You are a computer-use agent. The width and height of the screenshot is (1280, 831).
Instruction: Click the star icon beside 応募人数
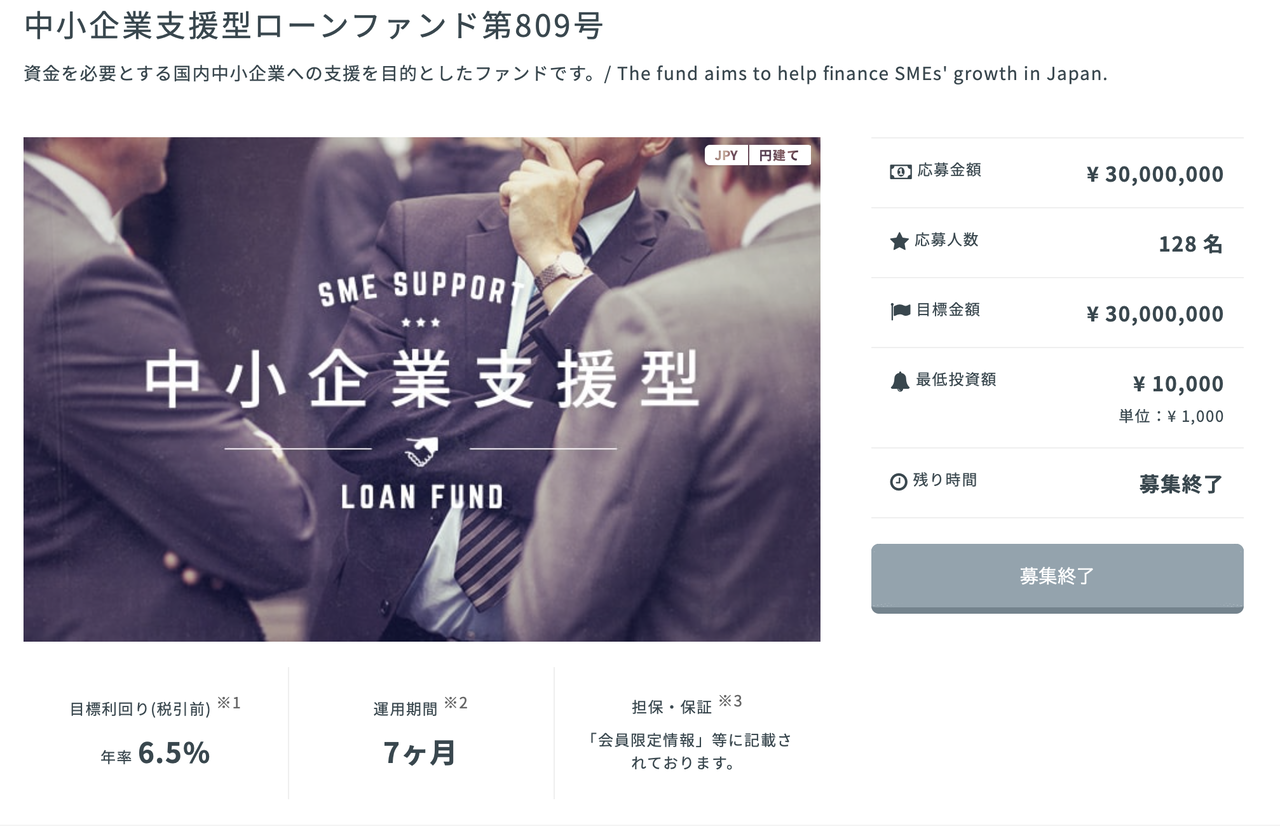click(899, 241)
